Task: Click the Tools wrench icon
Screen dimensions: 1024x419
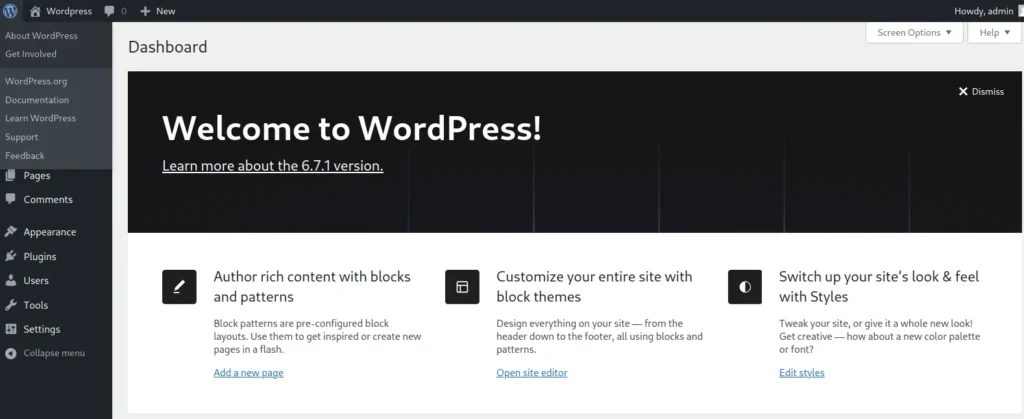Action: tap(10, 305)
